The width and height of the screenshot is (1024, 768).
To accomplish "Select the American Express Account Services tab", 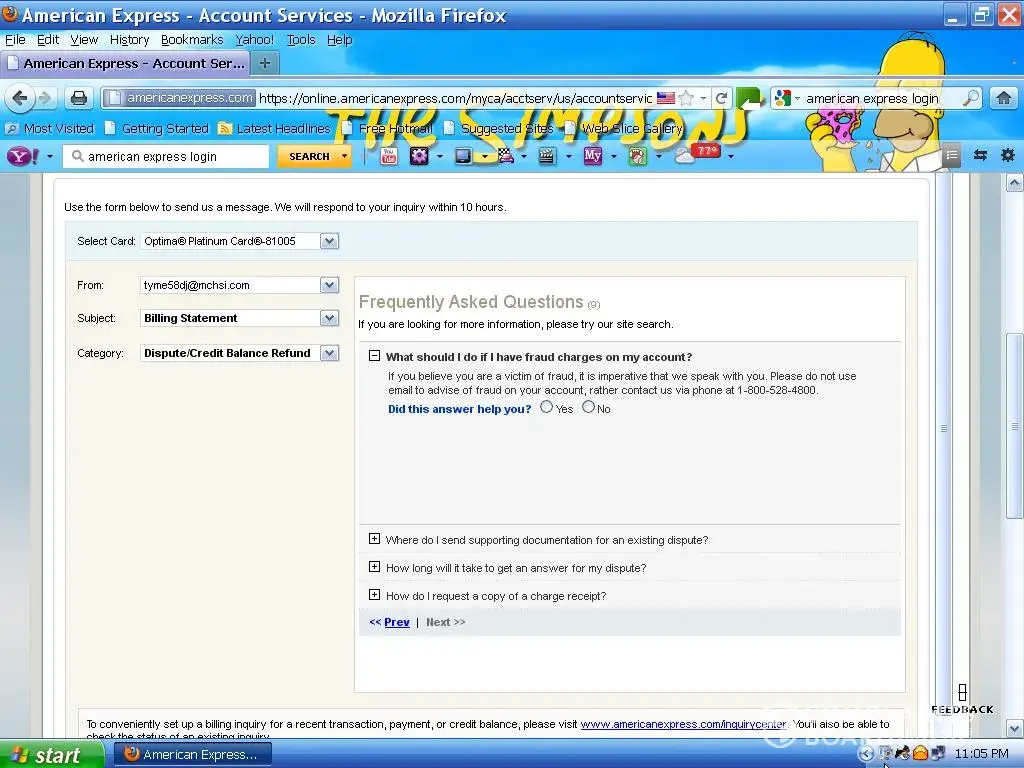I will tap(125, 63).
